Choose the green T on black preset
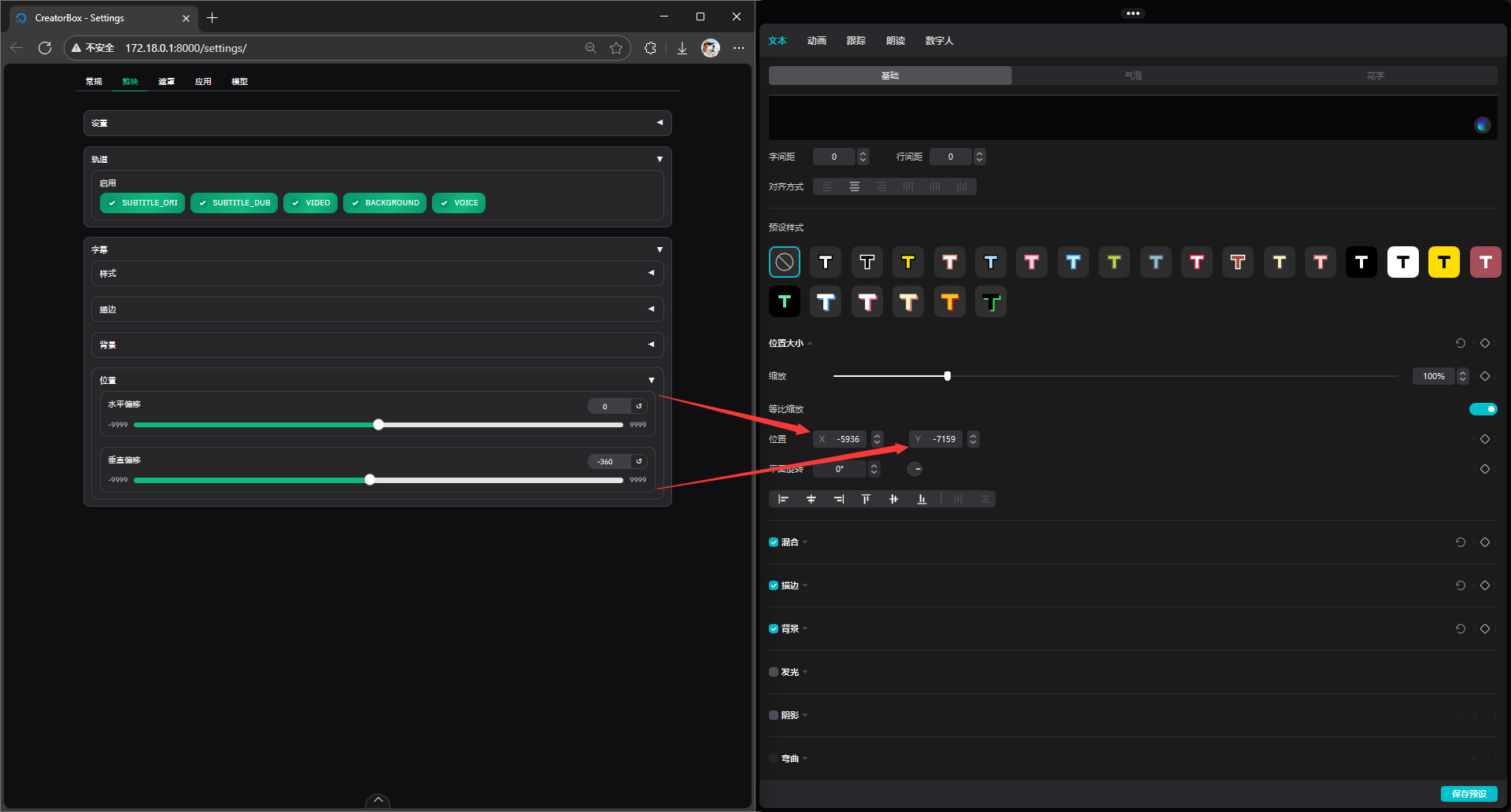 (x=784, y=301)
